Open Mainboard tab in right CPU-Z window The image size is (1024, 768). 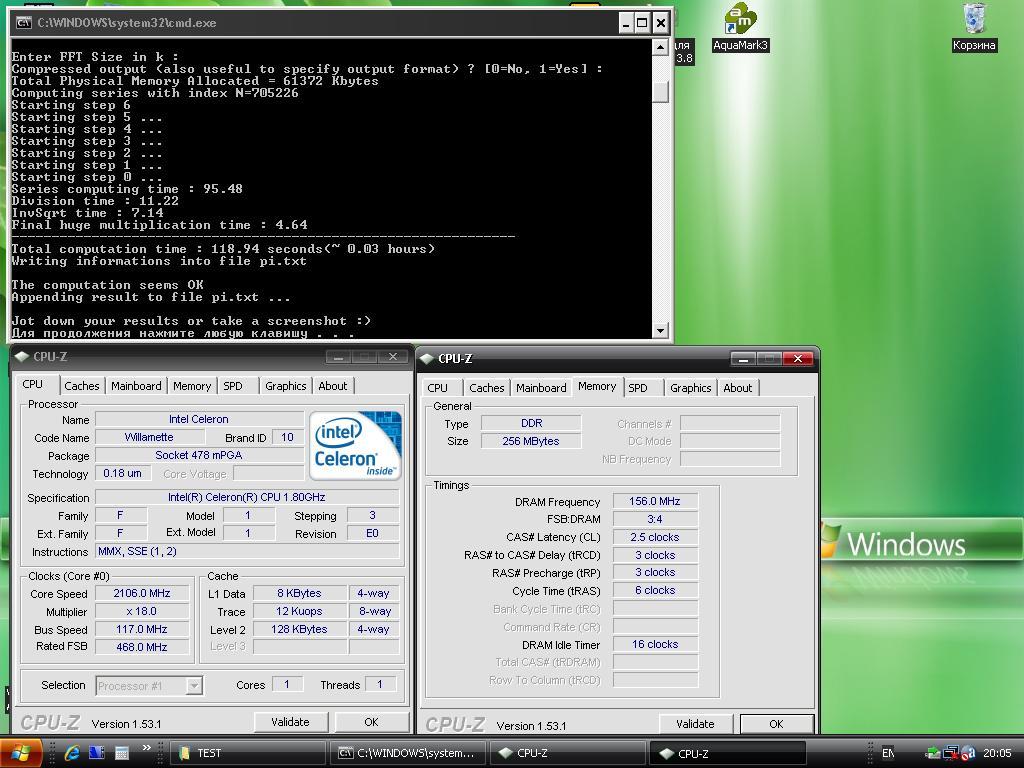click(541, 388)
